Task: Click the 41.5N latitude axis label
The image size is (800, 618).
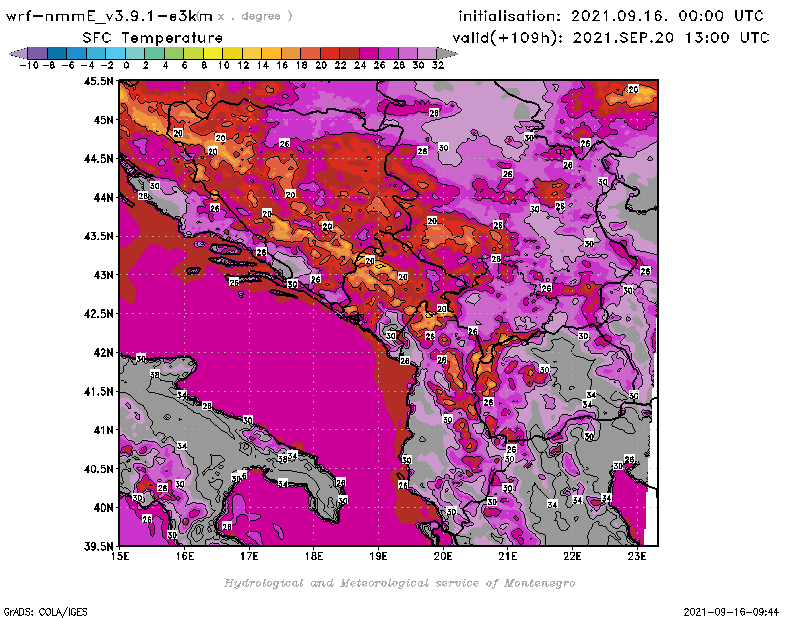Action: pyautogui.click(x=99, y=391)
